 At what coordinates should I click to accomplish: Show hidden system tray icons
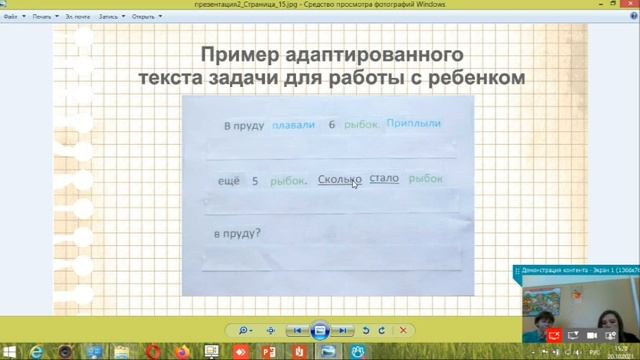[x=533, y=352]
